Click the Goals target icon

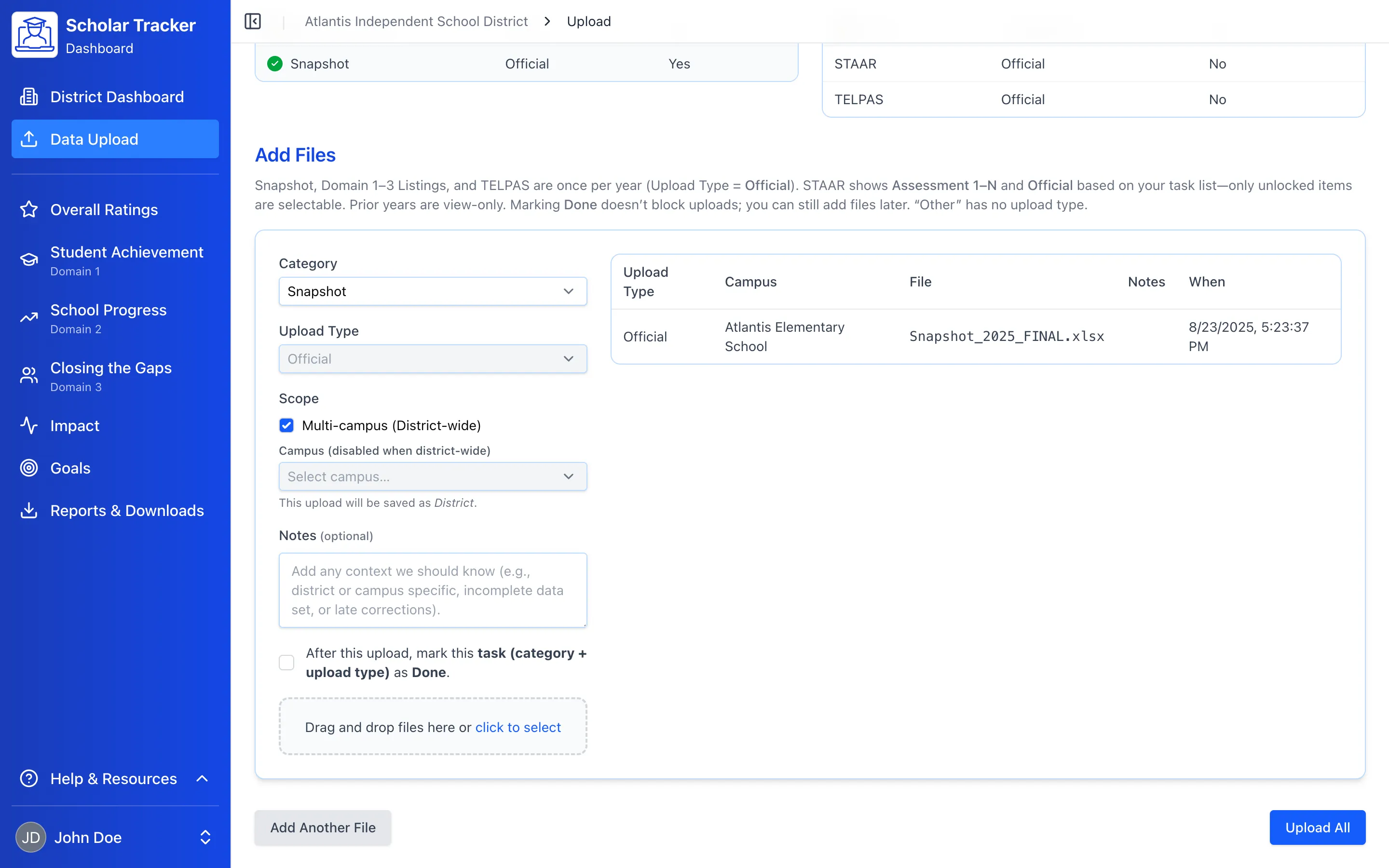tap(29, 468)
